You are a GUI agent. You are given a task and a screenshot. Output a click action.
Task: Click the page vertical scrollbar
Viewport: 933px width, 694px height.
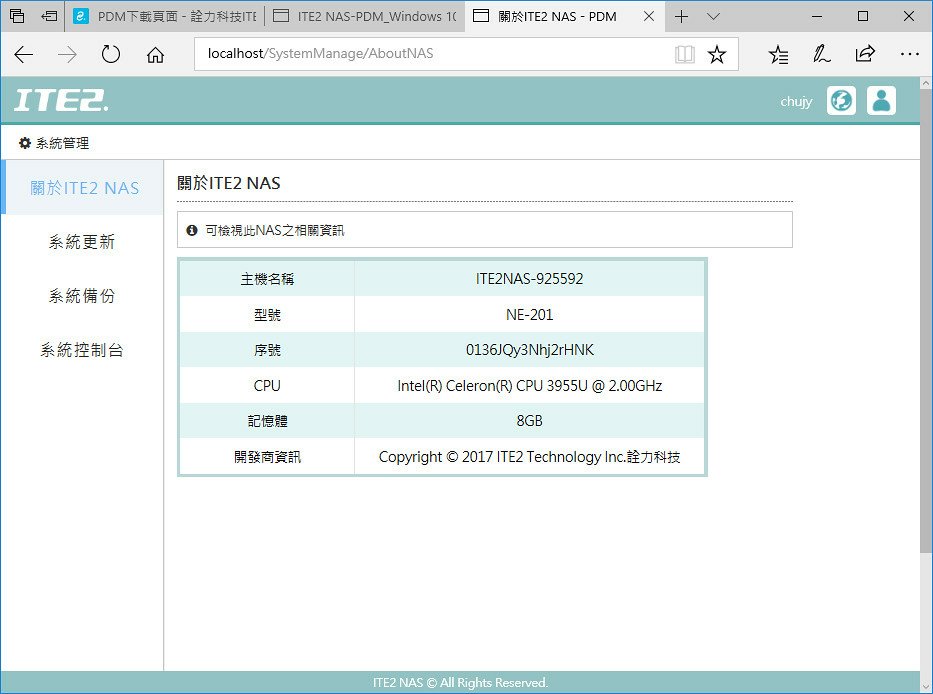click(x=926, y=321)
